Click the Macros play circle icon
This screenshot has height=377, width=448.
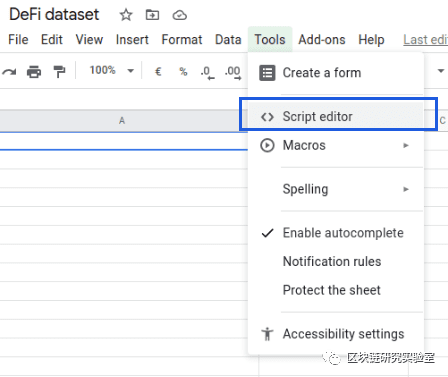tap(267, 145)
